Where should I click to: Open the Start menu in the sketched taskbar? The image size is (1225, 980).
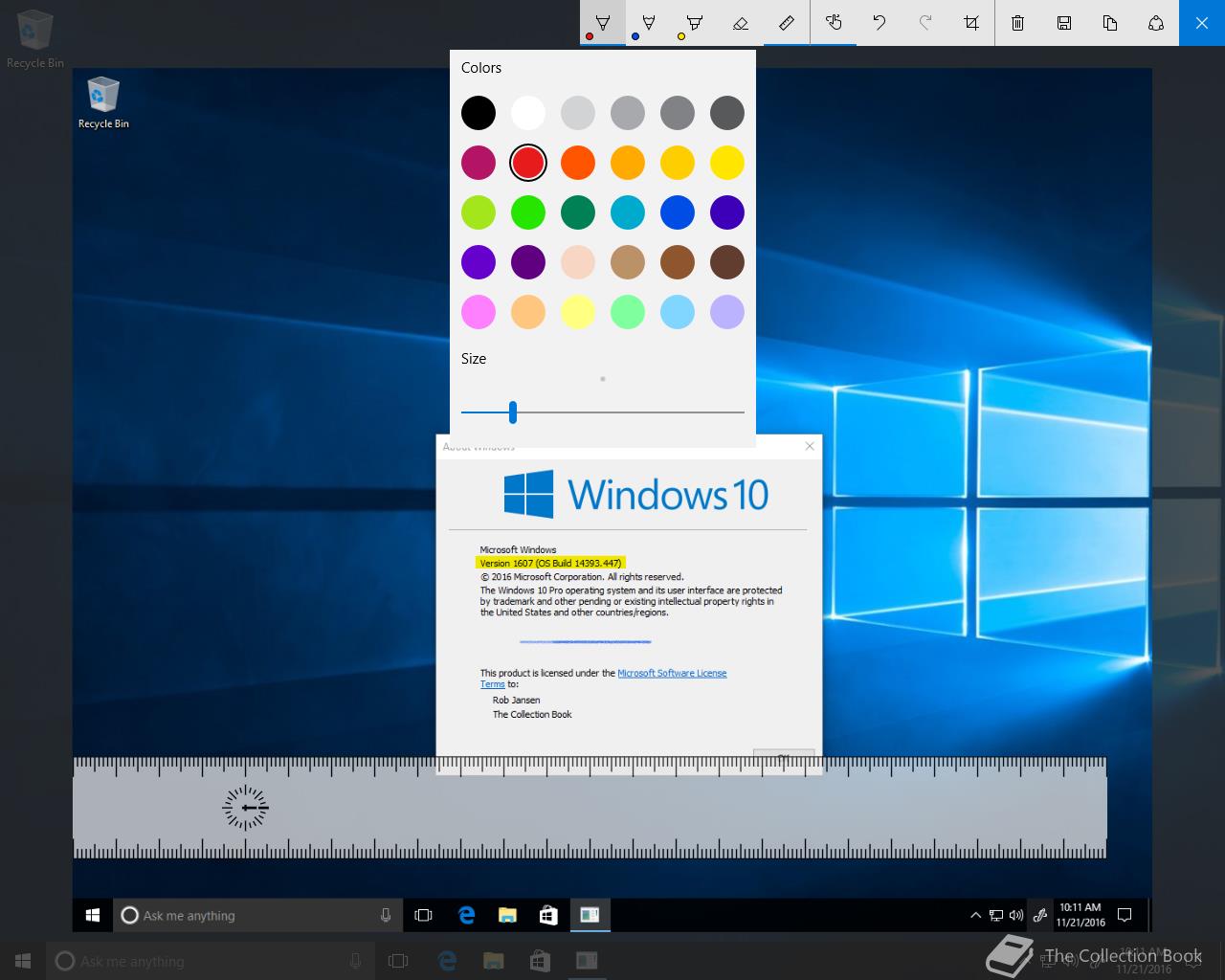[93, 916]
